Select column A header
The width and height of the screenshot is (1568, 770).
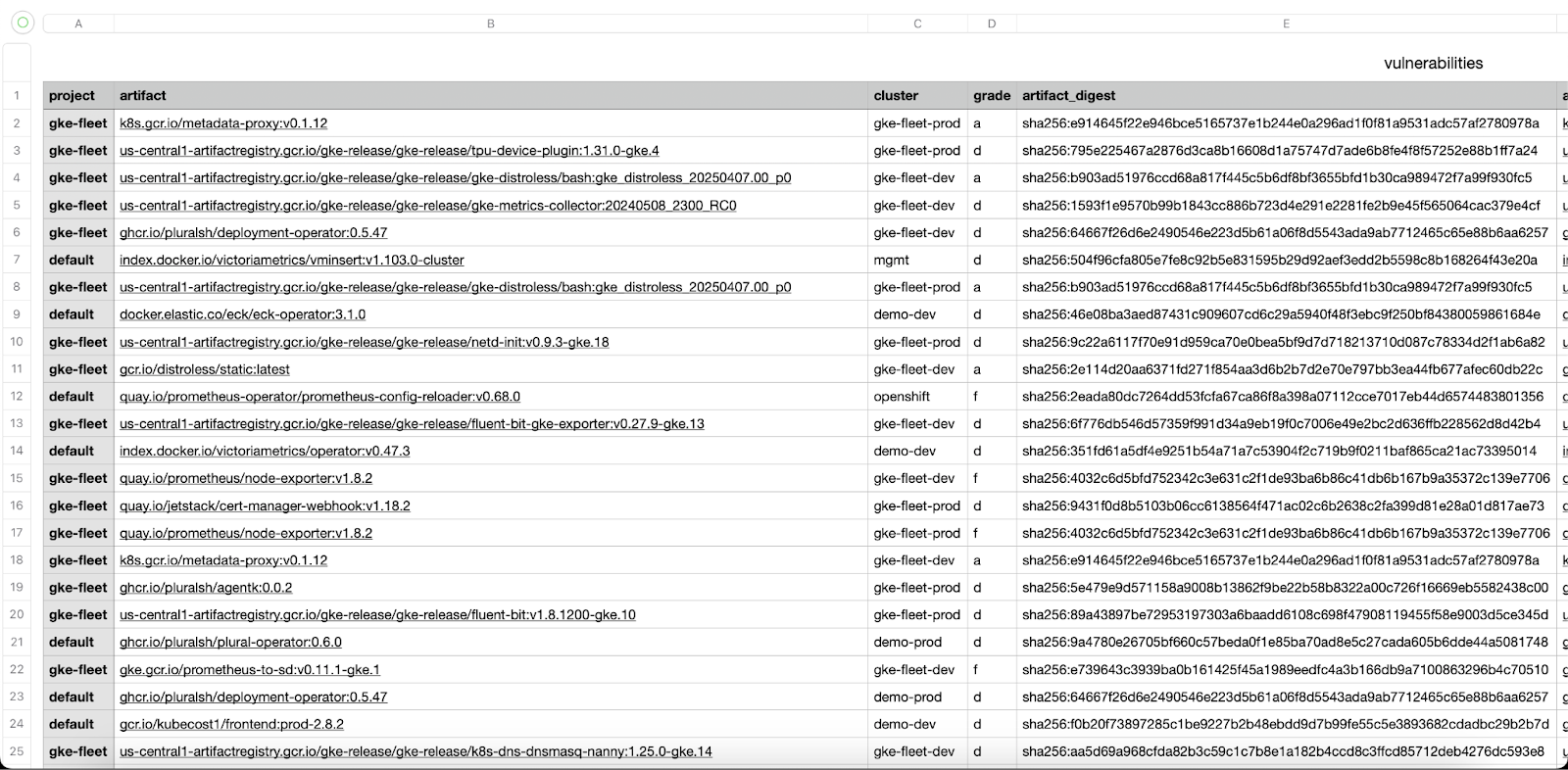78,24
